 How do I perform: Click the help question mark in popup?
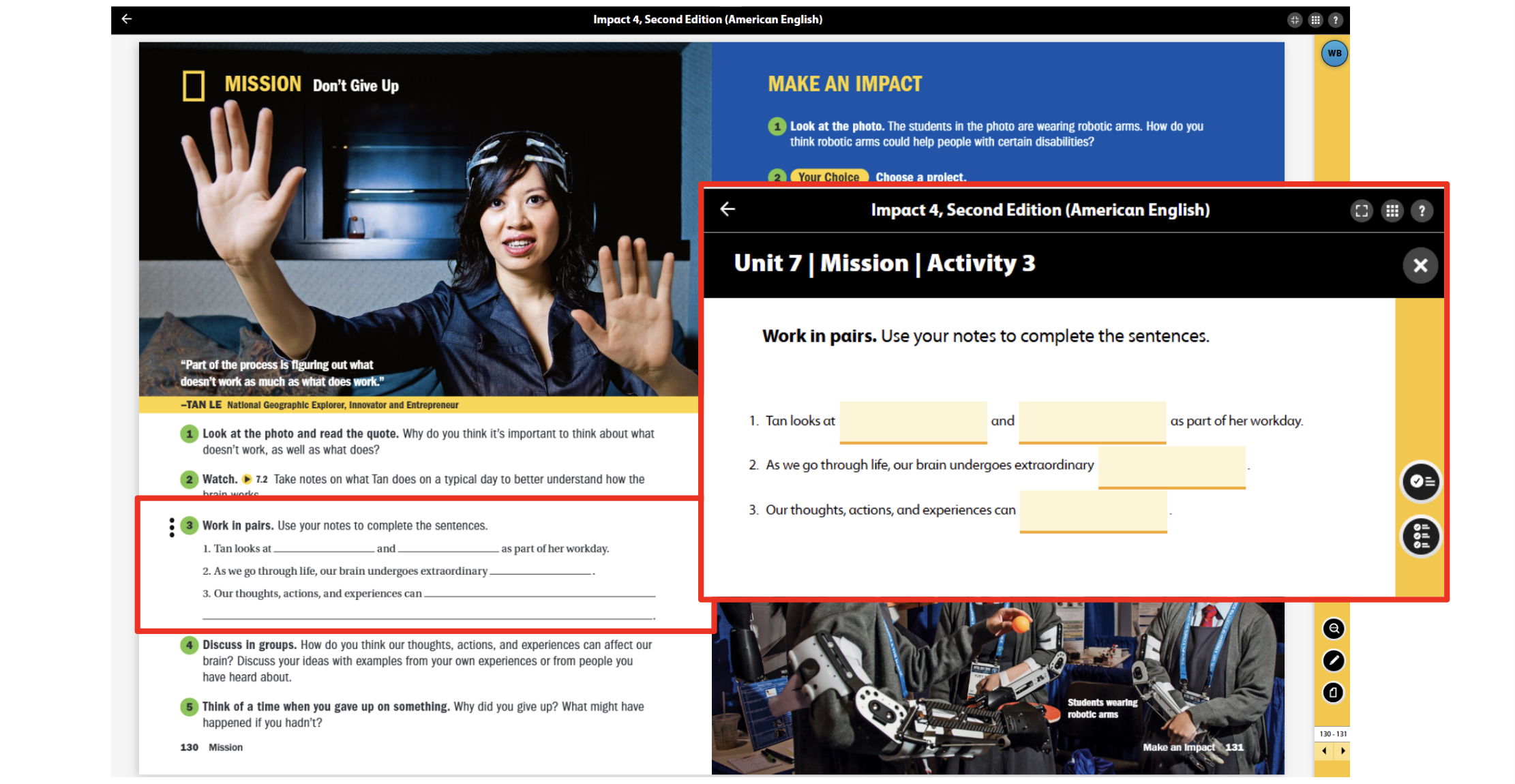[1422, 211]
